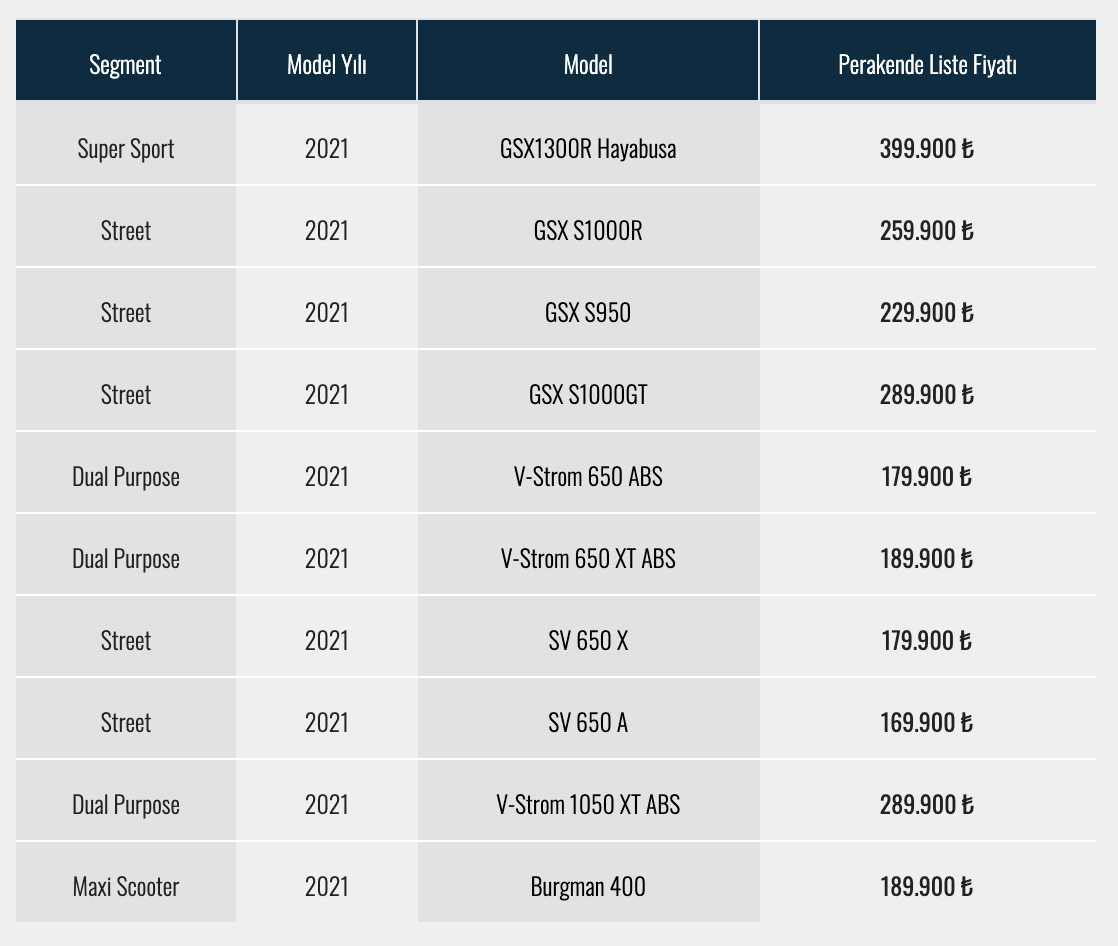Click the GSX S1000GT model name
Image resolution: width=1118 pixels, height=946 pixels.
(x=588, y=395)
